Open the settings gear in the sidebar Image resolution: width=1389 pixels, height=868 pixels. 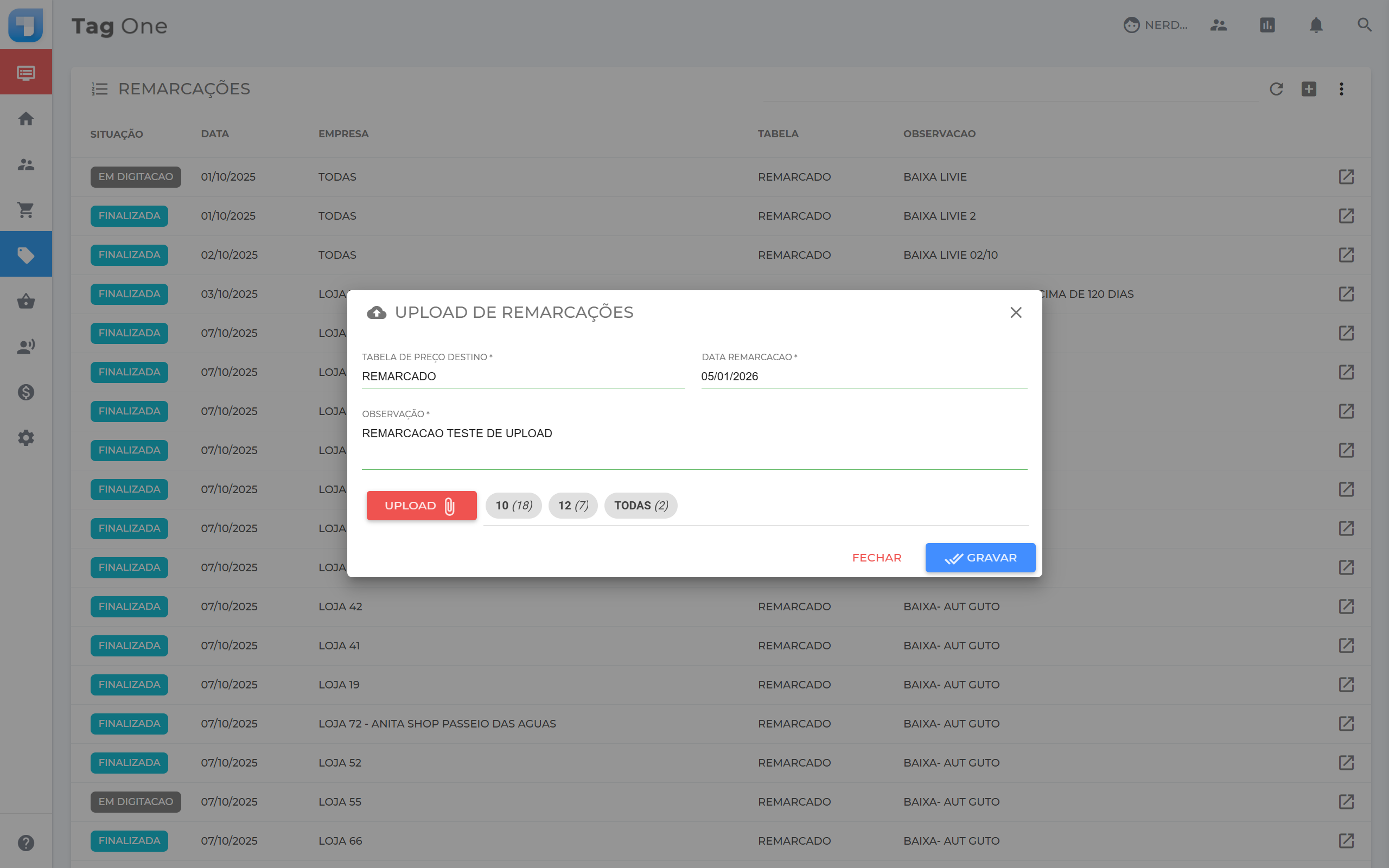[26, 438]
